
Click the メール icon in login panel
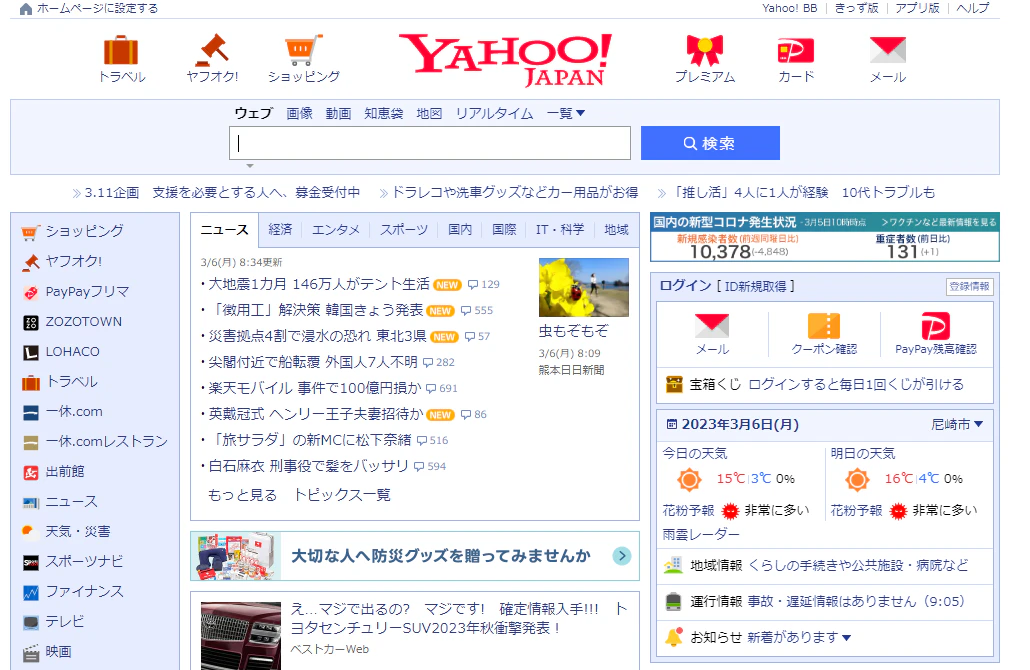click(712, 326)
